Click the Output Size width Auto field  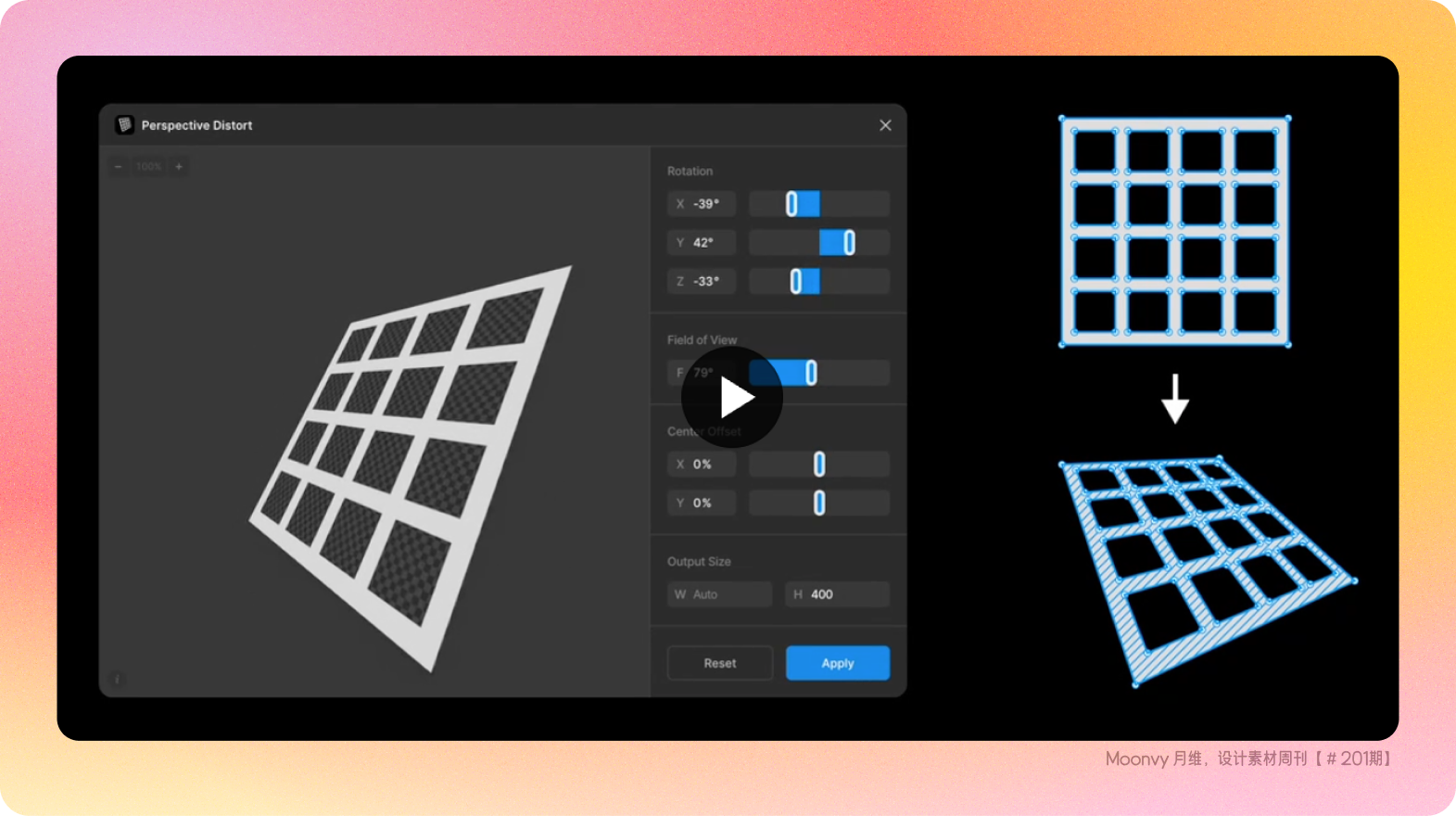click(x=719, y=594)
